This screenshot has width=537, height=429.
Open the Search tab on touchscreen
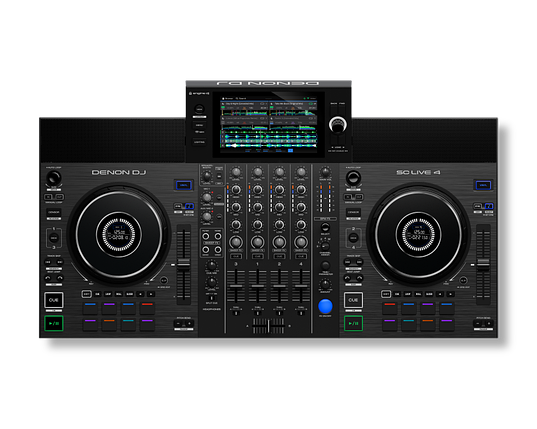tap(241, 98)
